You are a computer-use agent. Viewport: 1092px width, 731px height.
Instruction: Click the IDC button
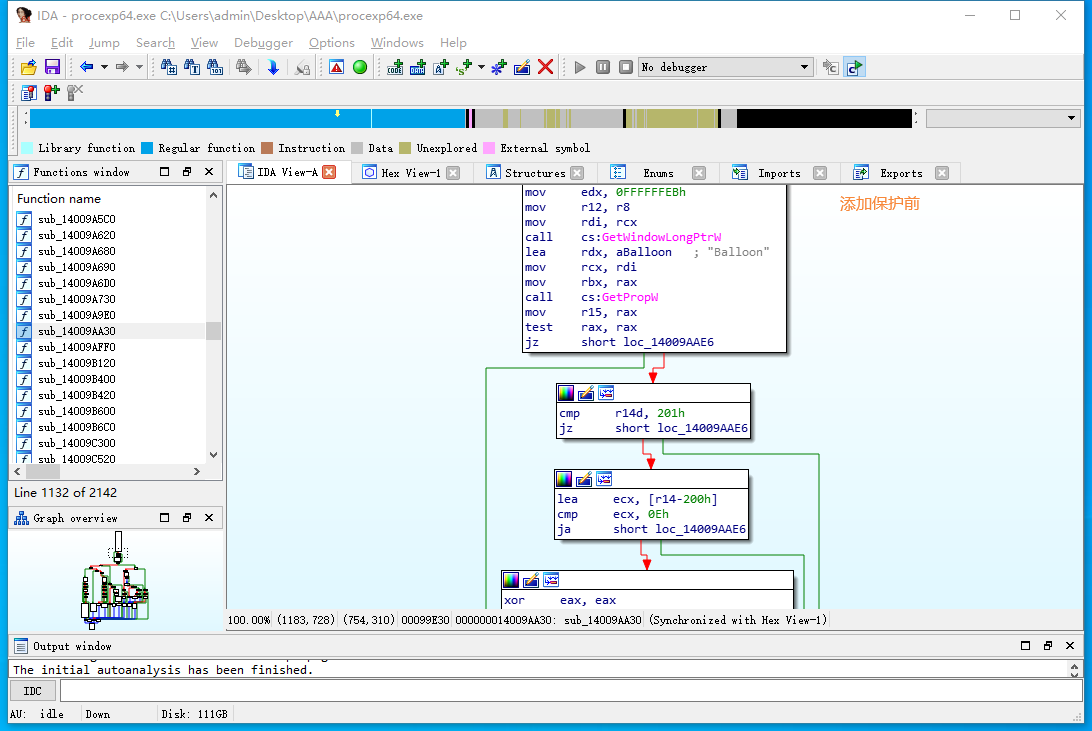point(33,691)
